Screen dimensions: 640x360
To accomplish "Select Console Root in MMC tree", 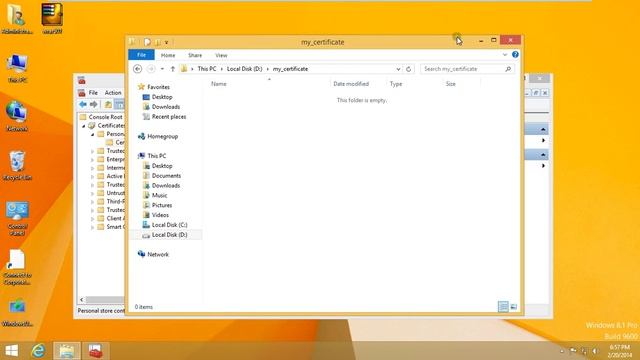I will [x=105, y=117].
